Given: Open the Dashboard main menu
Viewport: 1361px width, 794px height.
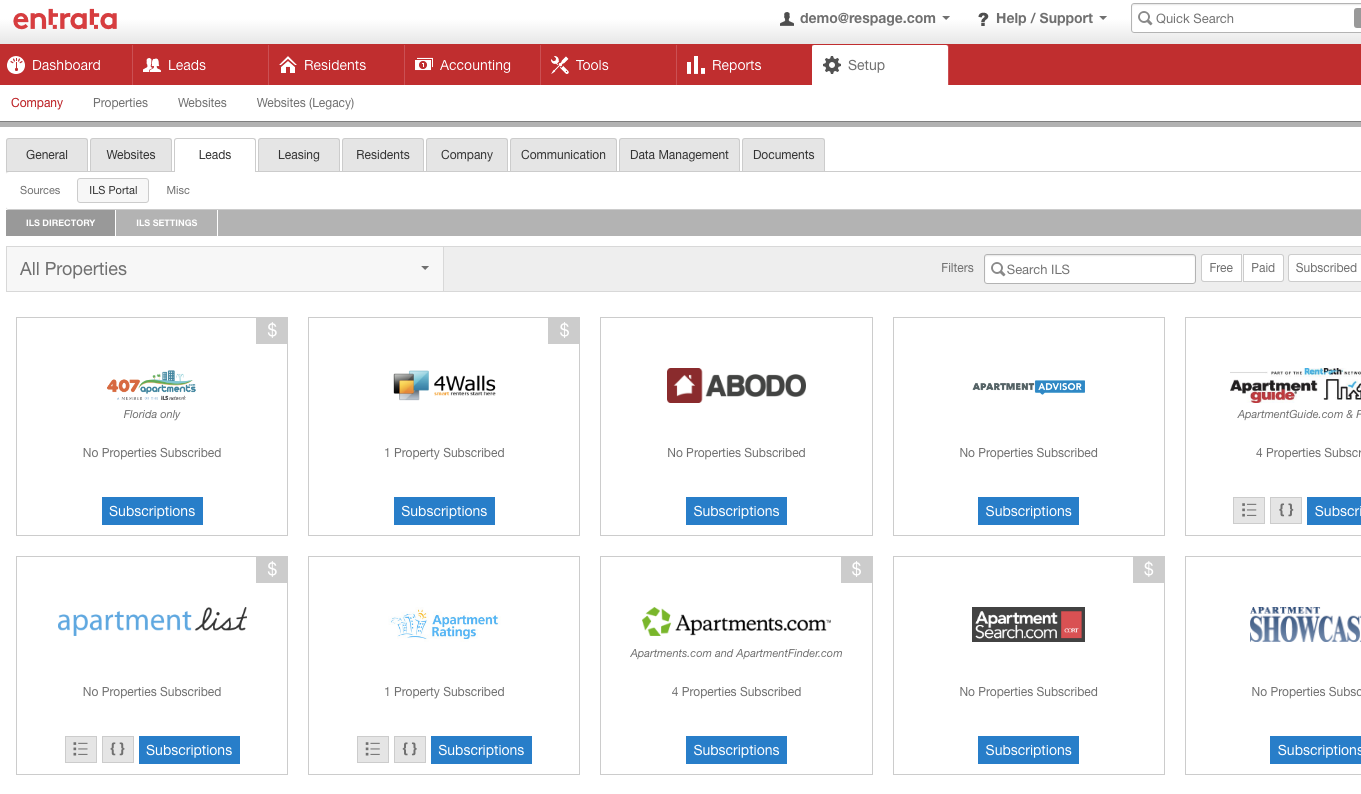Looking at the screenshot, I should click(x=66, y=65).
